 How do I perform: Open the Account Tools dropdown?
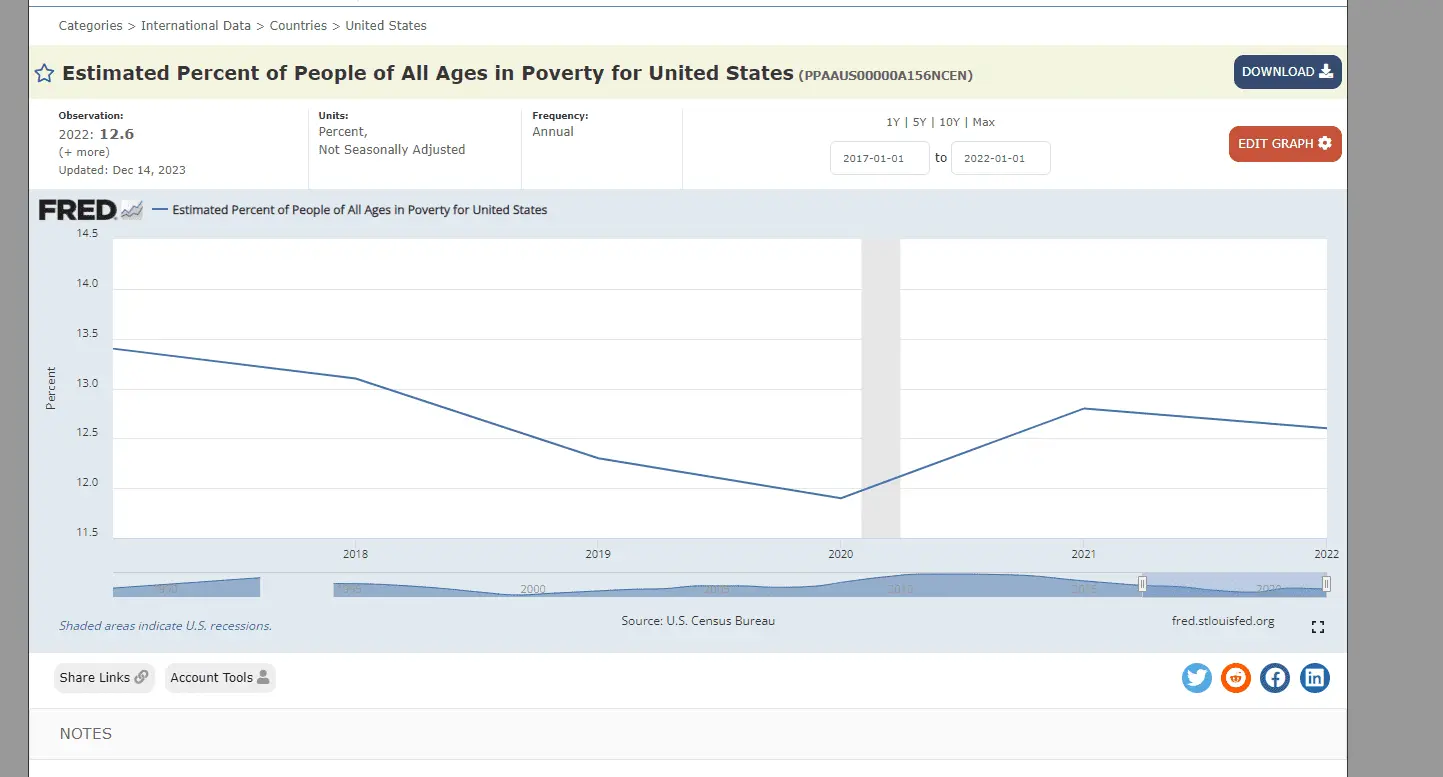pos(220,678)
